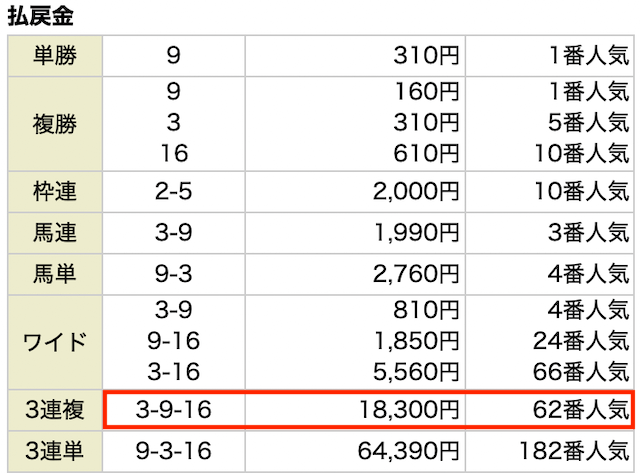
Task: Click the 9-3-16 combination cell
Action: [x=174, y=451]
